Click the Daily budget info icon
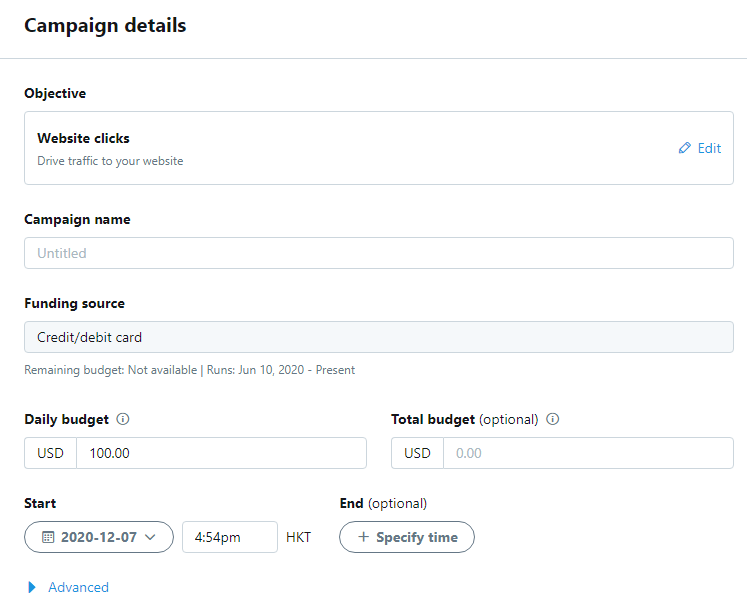 (x=122, y=419)
